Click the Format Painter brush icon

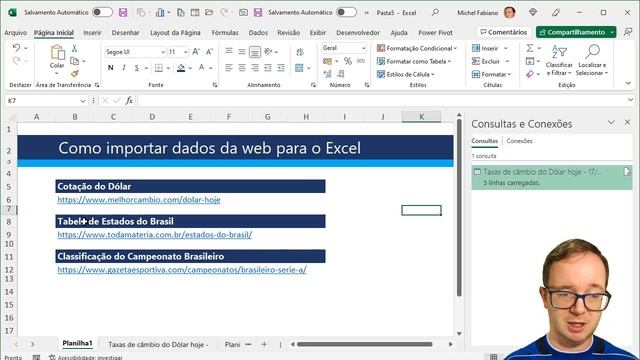coord(74,74)
